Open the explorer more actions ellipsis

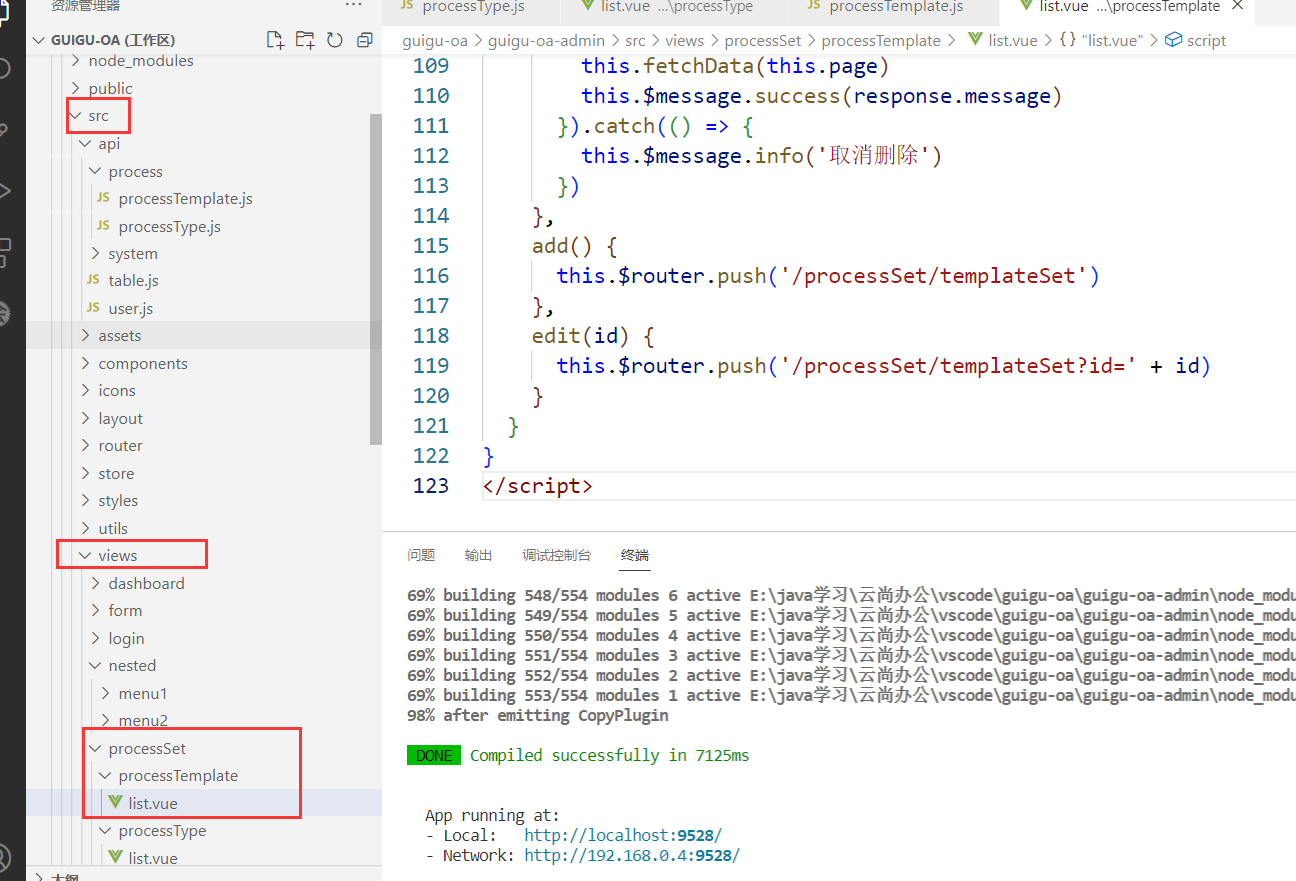(353, 5)
